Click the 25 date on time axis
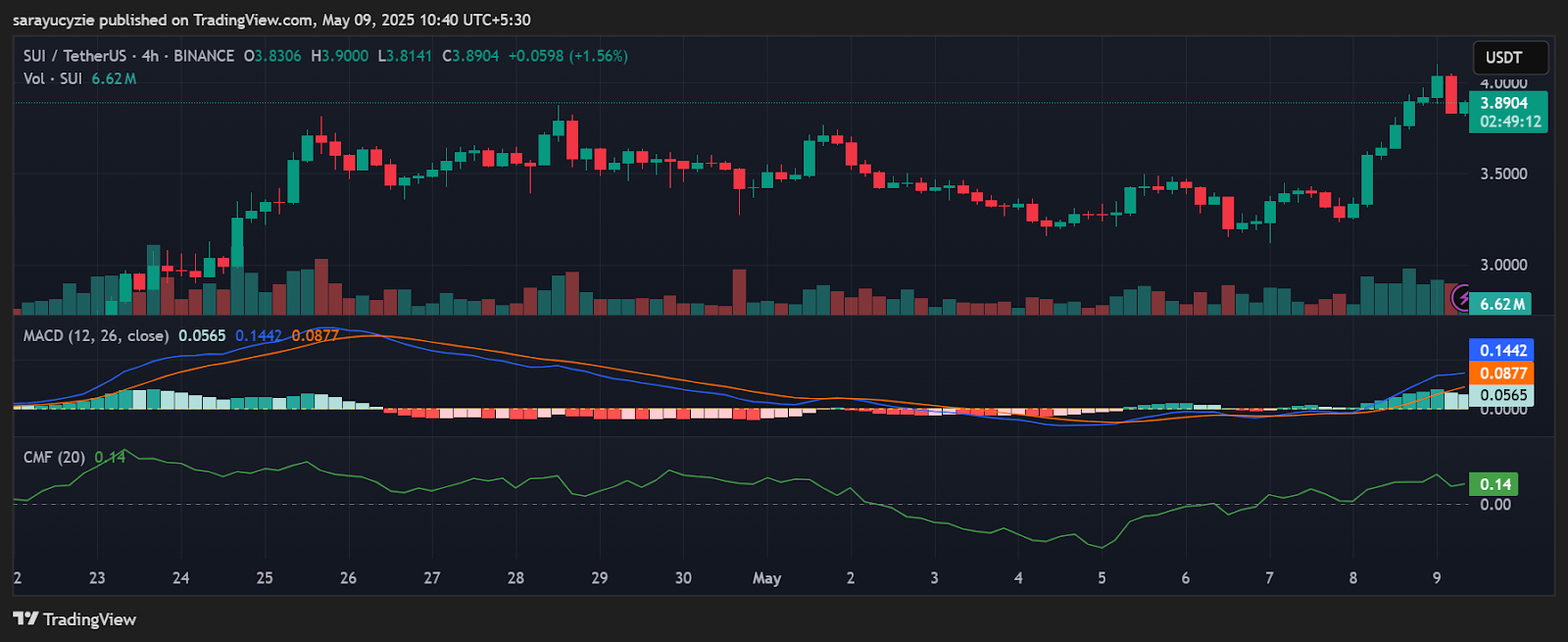The width and height of the screenshot is (1568, 642). [265, 578]
